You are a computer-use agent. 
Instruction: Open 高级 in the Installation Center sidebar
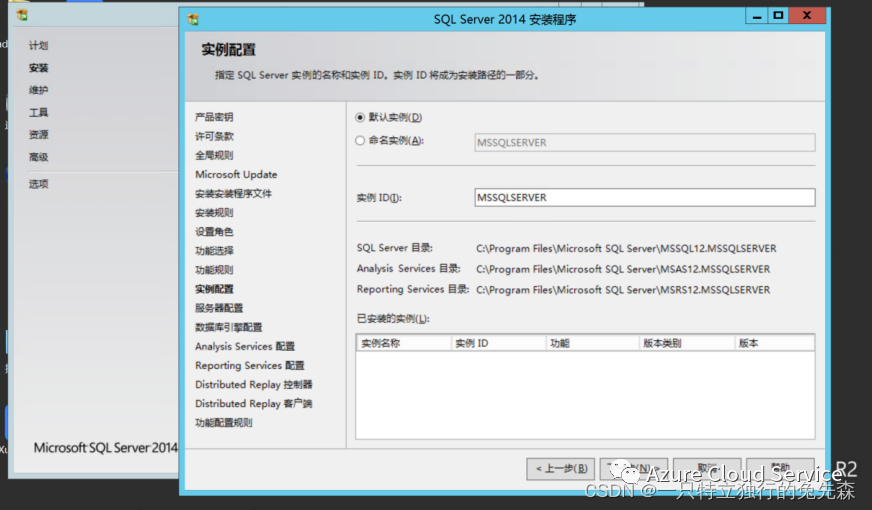38,157
